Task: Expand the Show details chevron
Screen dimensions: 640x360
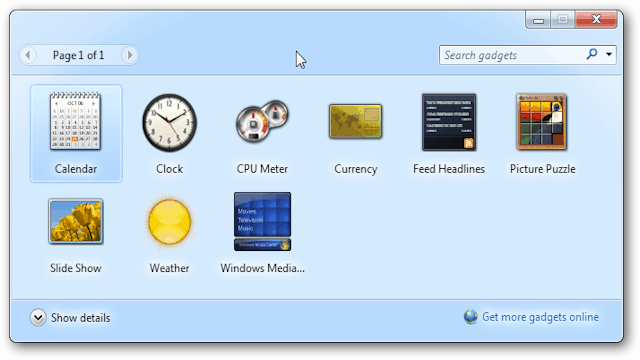Action: click(x=38, y=318)
